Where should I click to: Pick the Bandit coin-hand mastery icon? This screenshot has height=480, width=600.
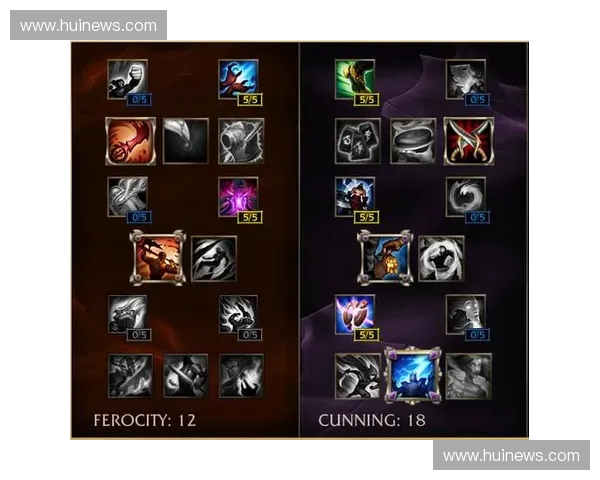[x=385, y=258]
